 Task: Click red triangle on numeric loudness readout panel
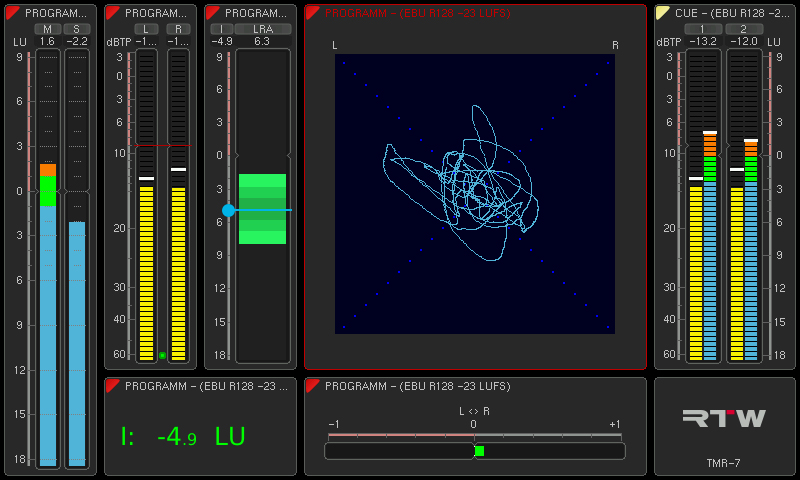(113, 386)
